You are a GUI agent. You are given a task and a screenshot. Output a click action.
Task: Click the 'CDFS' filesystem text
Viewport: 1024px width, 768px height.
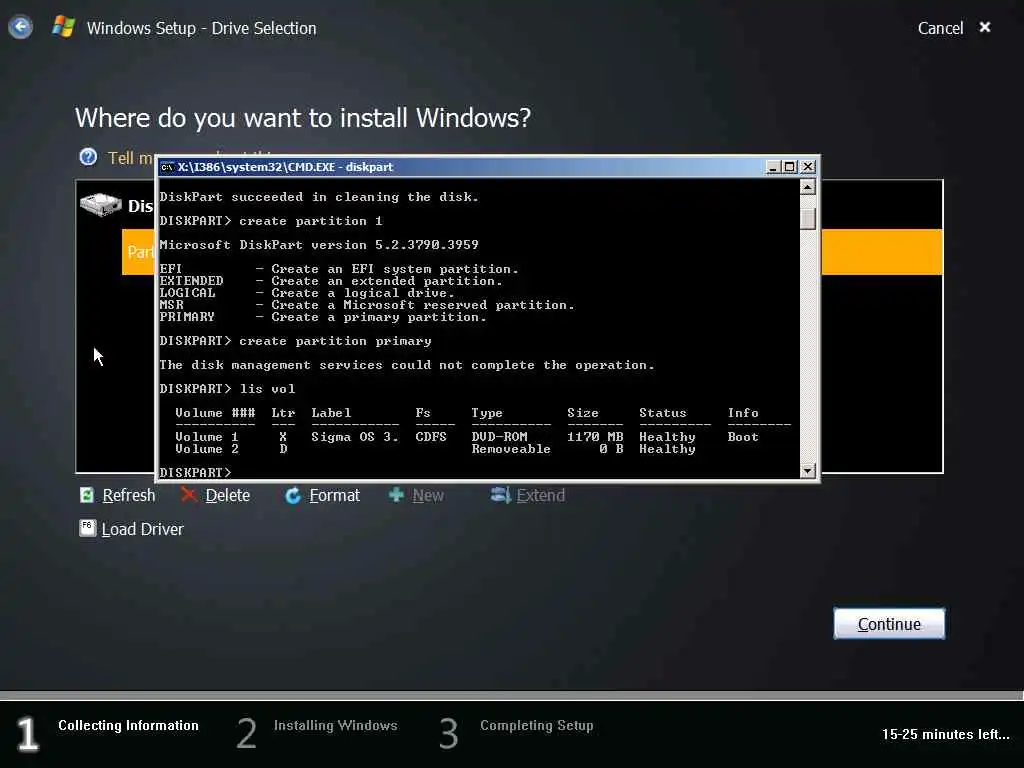coord(431,437)
